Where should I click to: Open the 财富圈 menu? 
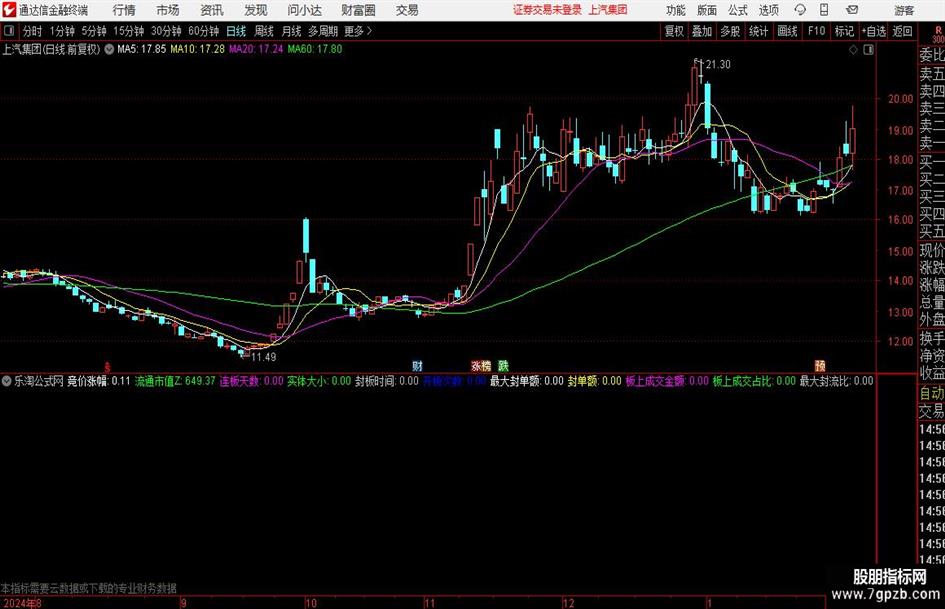(x=358, y=10)
